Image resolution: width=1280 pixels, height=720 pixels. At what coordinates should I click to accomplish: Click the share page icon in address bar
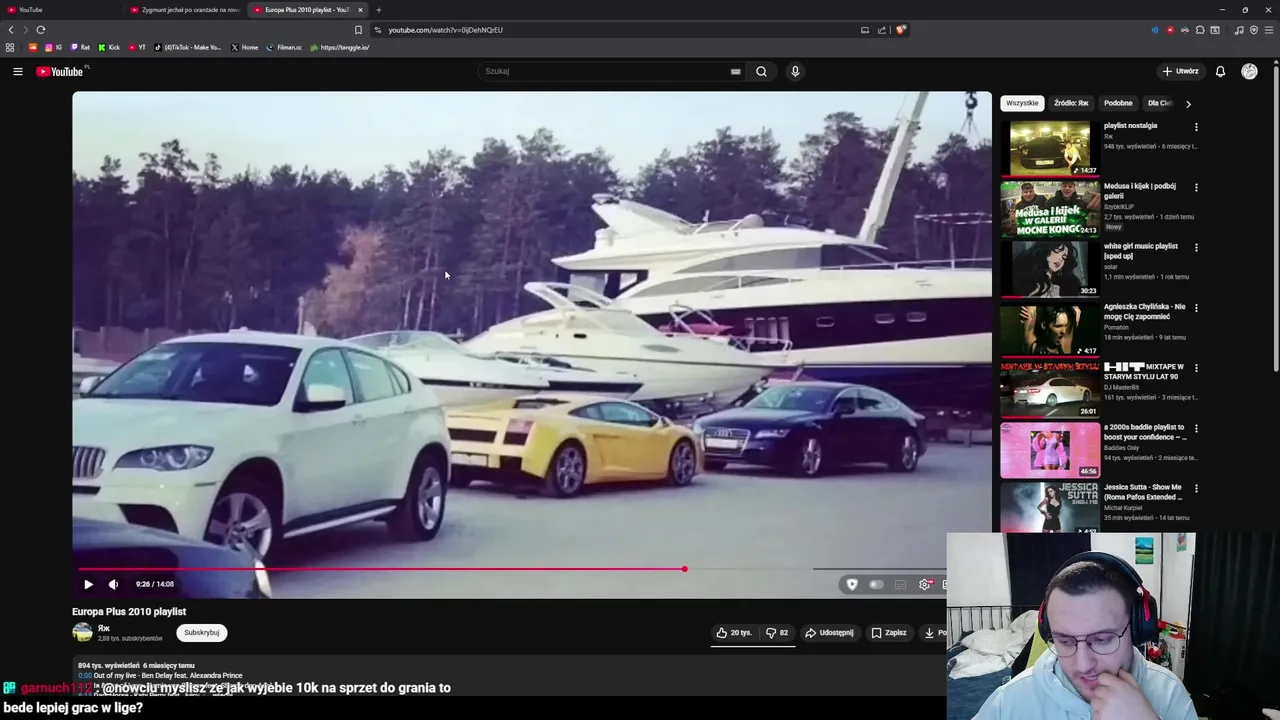click(x=882, y=30)
